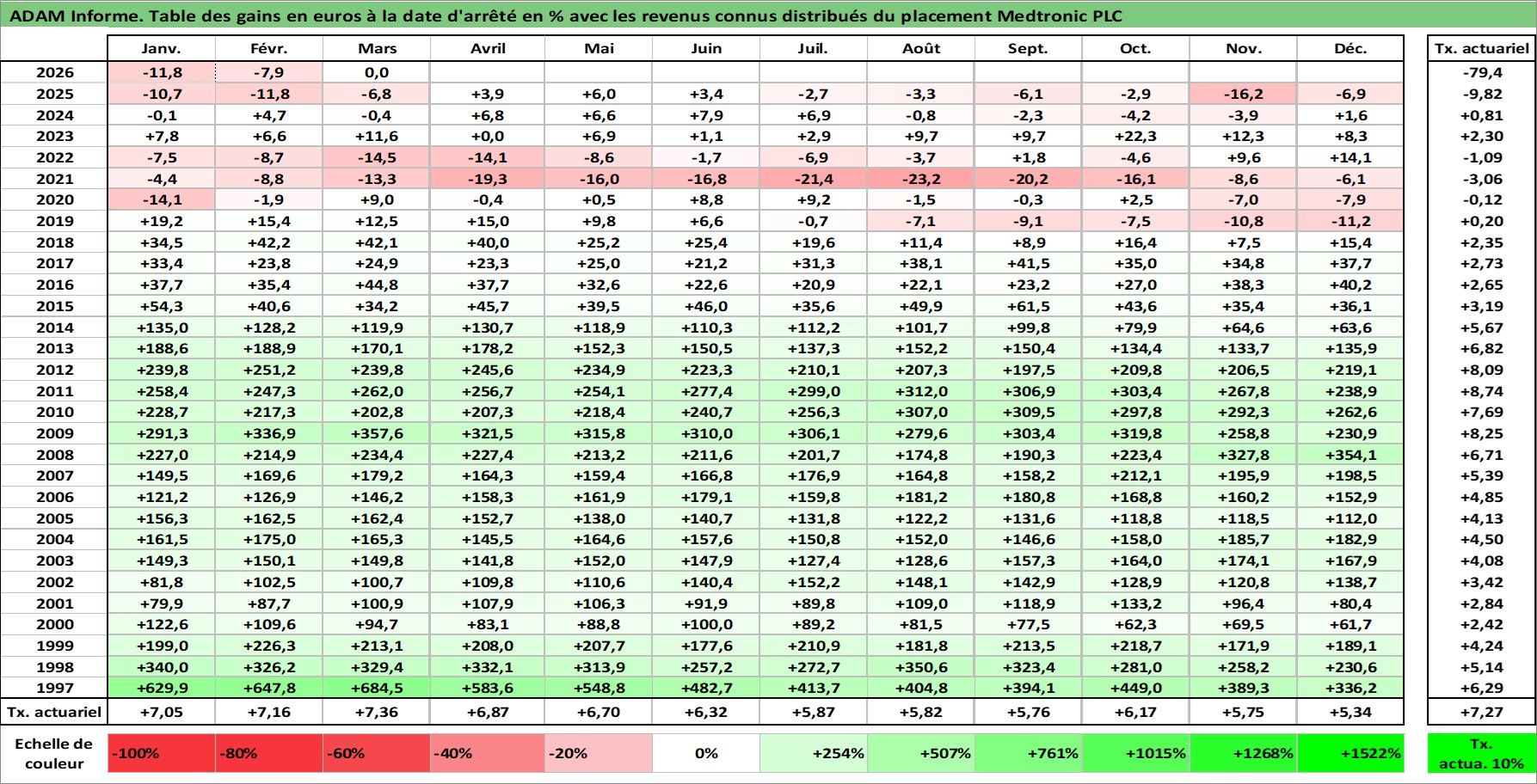Click the -100% red color scale swatch

pyautogui.click(x=162, y=753)
